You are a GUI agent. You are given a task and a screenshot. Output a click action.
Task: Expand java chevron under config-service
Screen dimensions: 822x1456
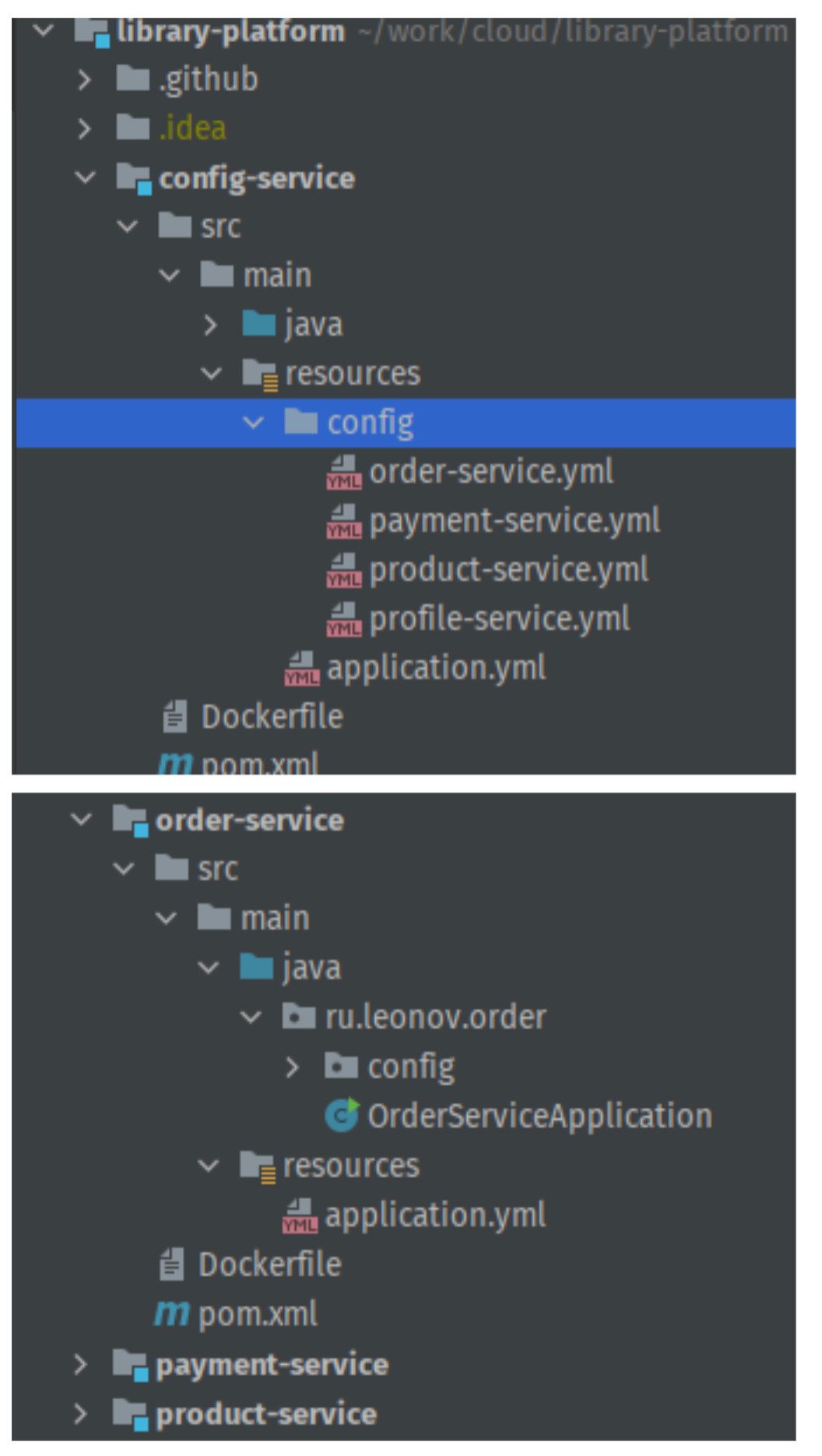pyautogui.click(x=210, y=325)
